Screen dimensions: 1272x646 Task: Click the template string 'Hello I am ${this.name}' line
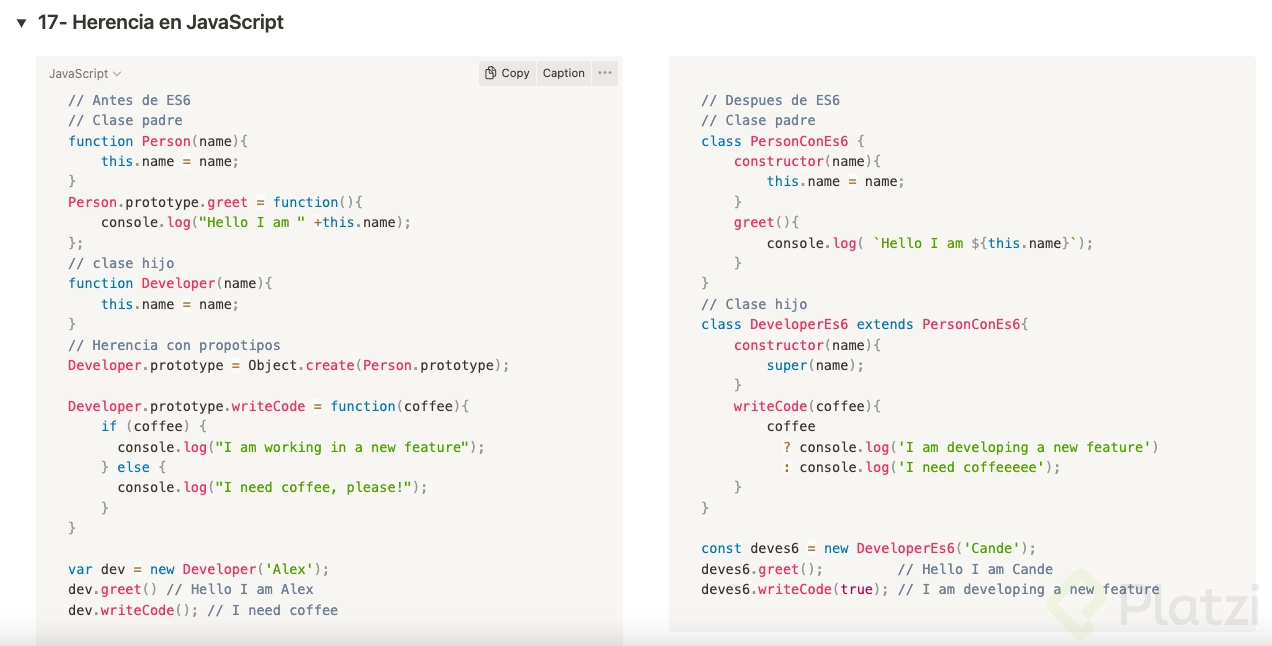pos(930,243)
